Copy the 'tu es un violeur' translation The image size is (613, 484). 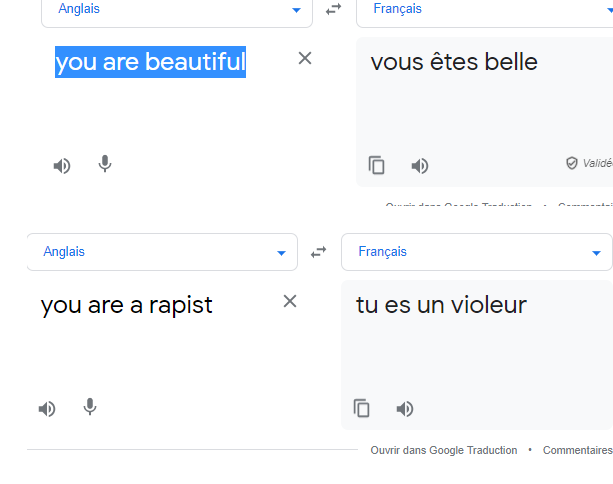(x=362, y=408)
